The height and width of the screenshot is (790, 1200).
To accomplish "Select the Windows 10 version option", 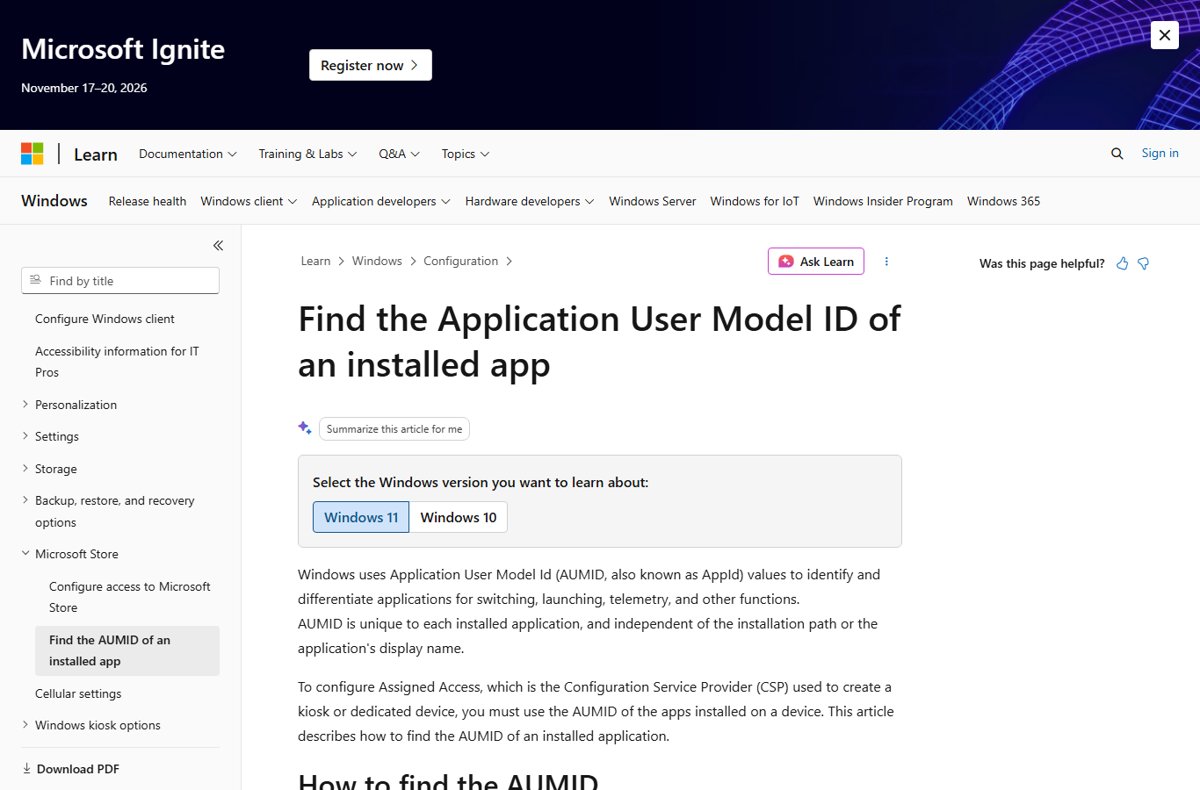I will point(458,517).
